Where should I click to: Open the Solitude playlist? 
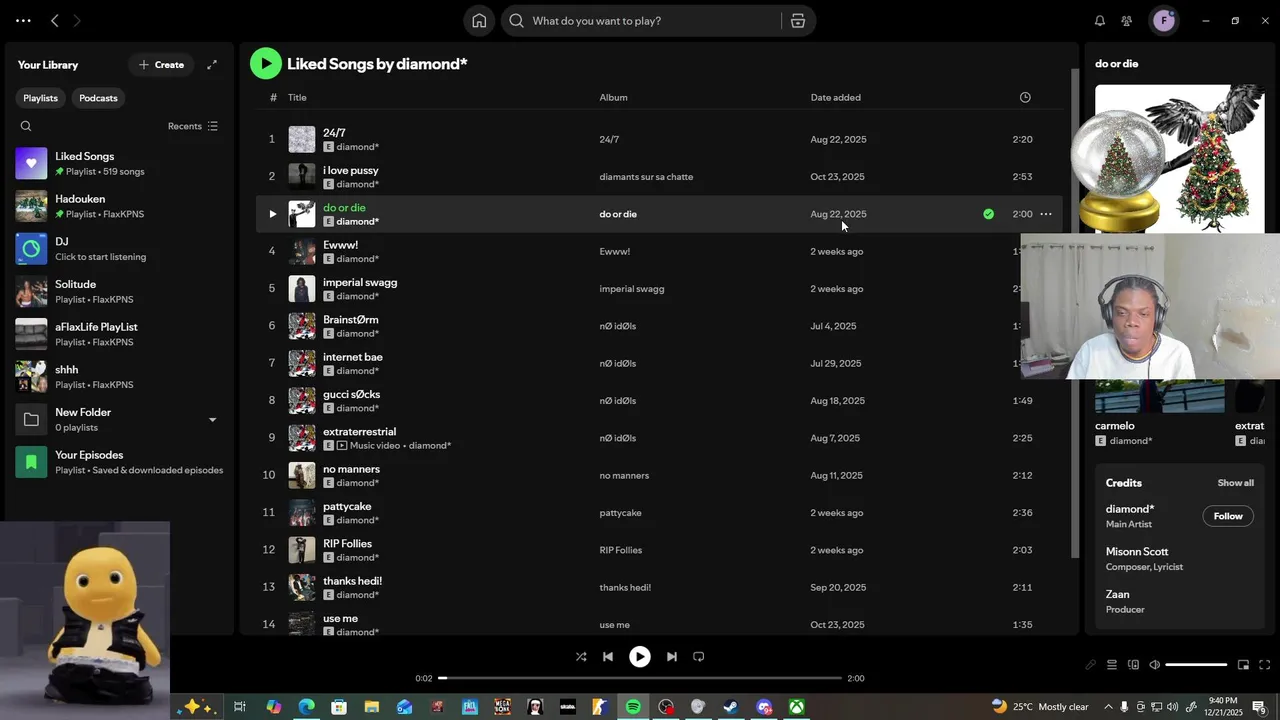(x=120, y=291)
